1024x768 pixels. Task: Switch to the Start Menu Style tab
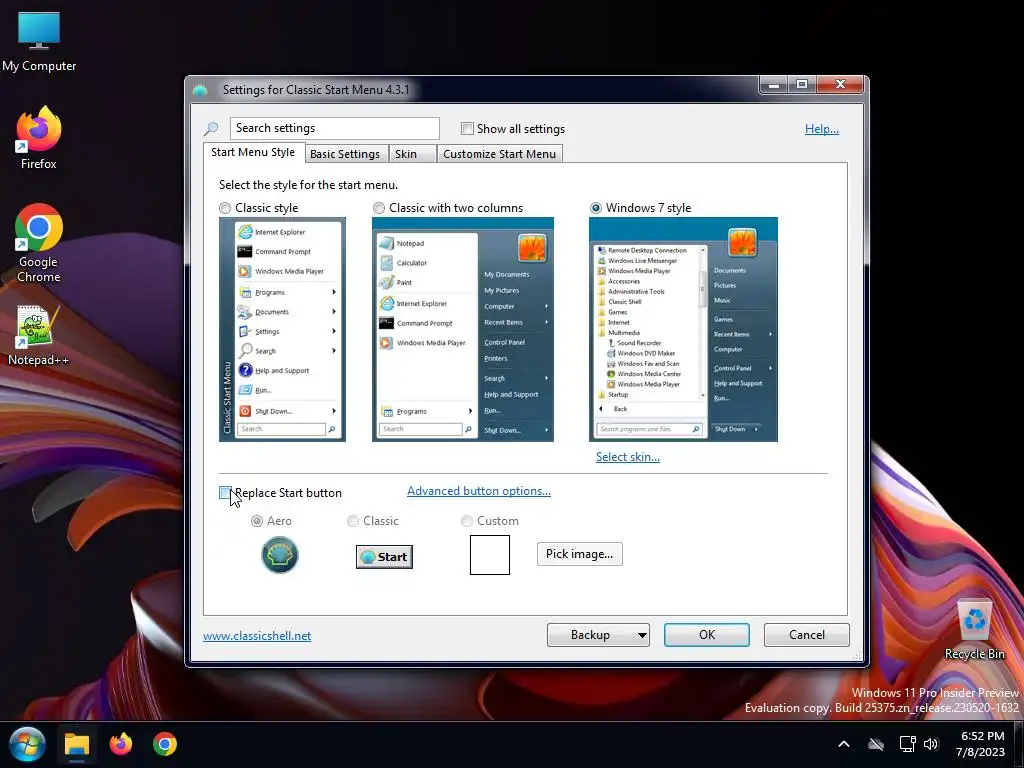click(253, 152)
